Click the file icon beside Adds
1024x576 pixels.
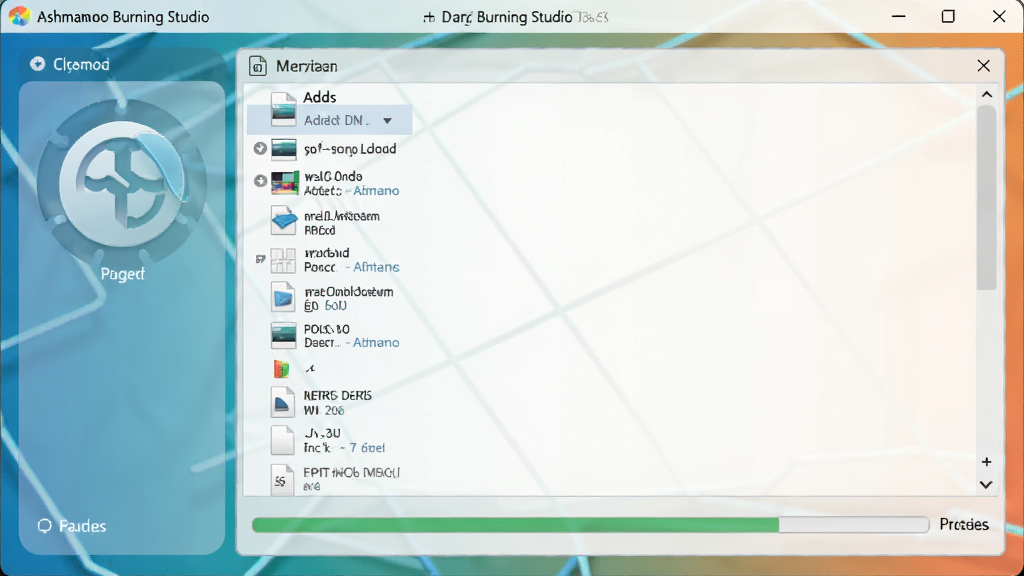[283, 108]
